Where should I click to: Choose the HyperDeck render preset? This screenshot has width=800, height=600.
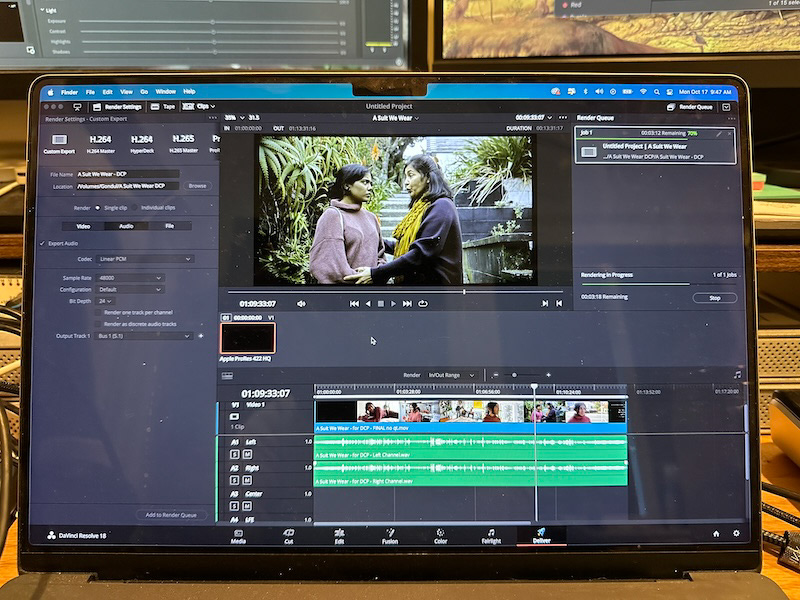pyautogui.click(x=142, y=143)
